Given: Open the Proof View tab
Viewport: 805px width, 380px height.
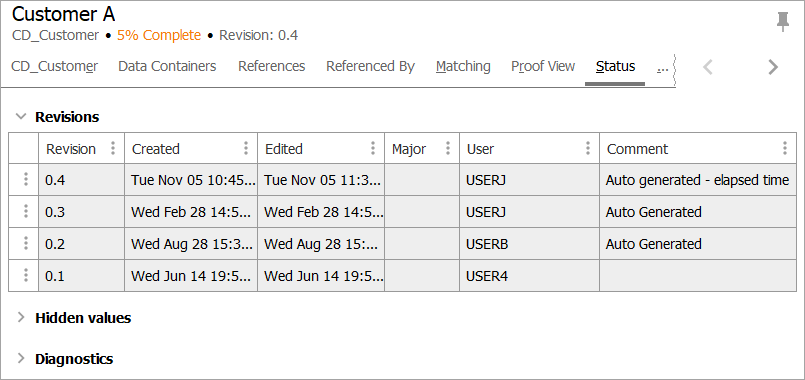Looking at the screenshot, I should pyautogui.click(x=543, y=66).
